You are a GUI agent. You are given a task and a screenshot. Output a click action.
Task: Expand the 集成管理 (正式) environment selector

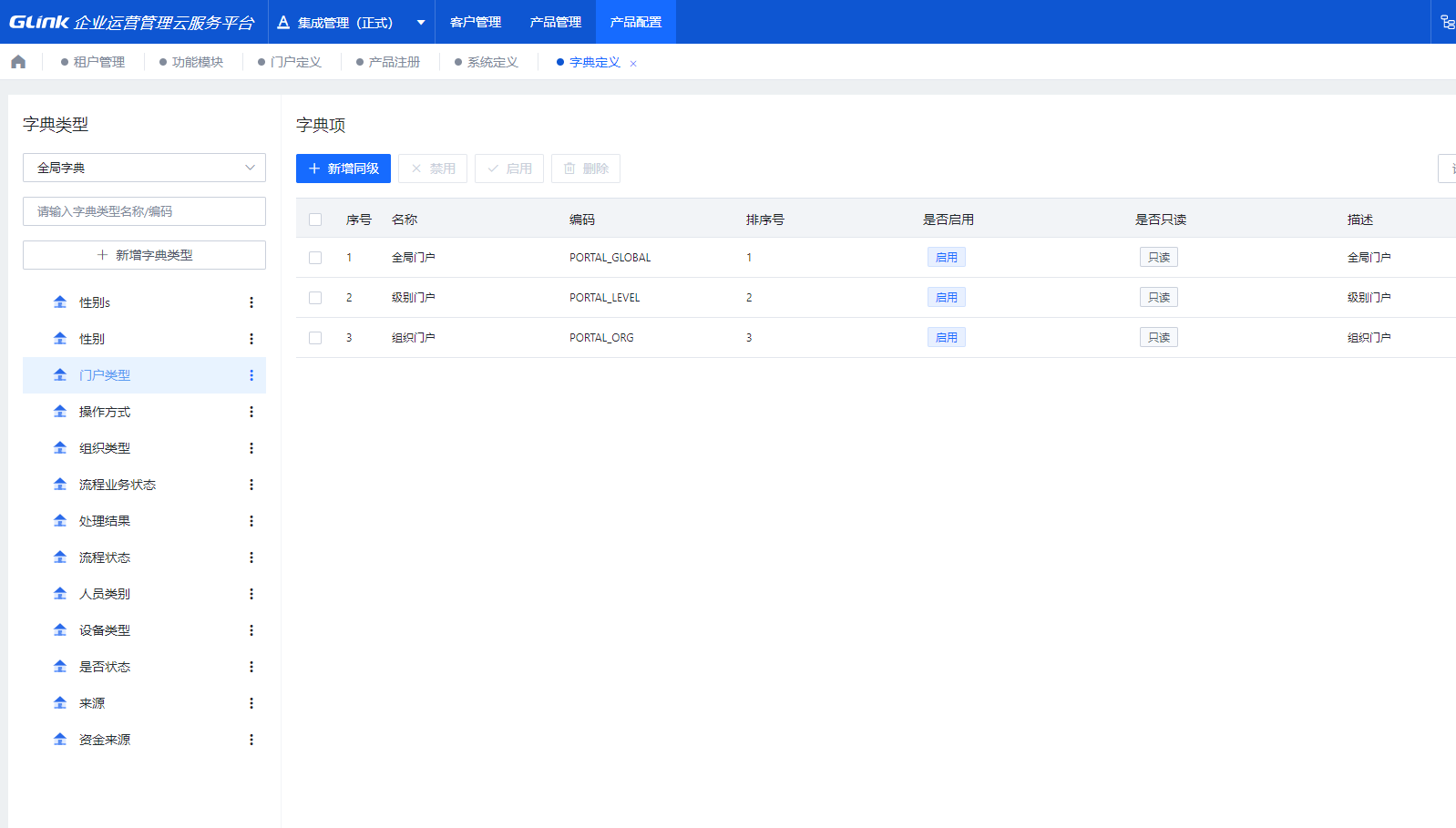(x=352, y=22)
